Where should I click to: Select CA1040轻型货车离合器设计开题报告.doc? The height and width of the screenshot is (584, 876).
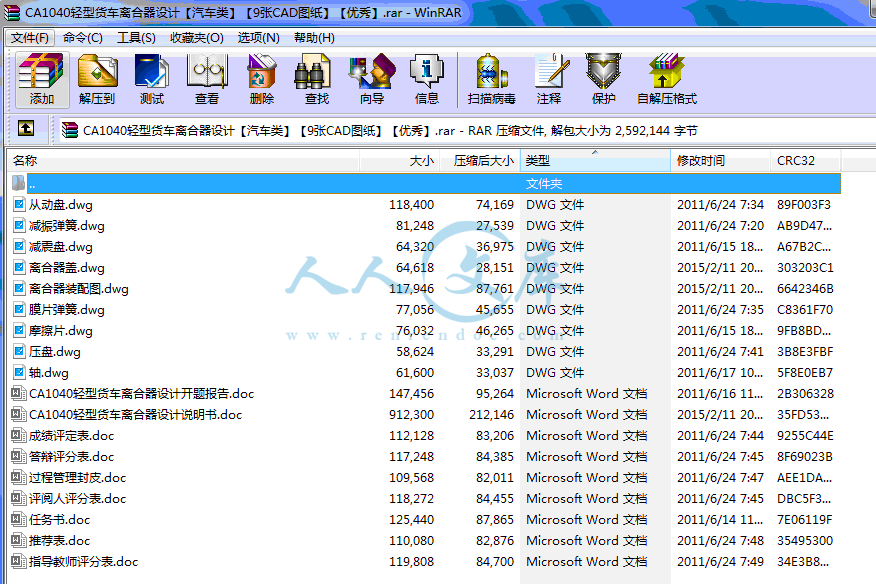(142, 393)
